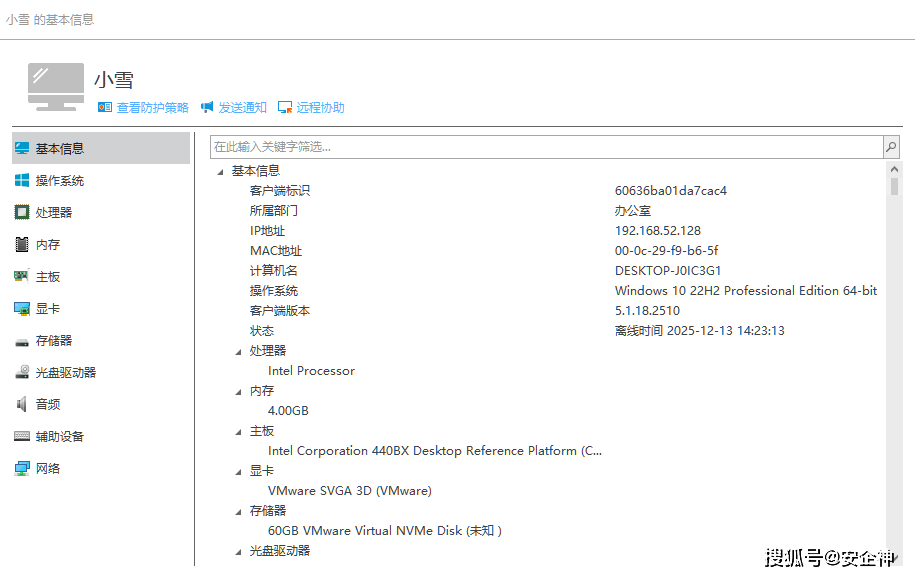This screenshot has width=915, height=578.
Task: Click the Windows logo icon for 操作系统
Action: pyautogui.click(x=22, y=181)
